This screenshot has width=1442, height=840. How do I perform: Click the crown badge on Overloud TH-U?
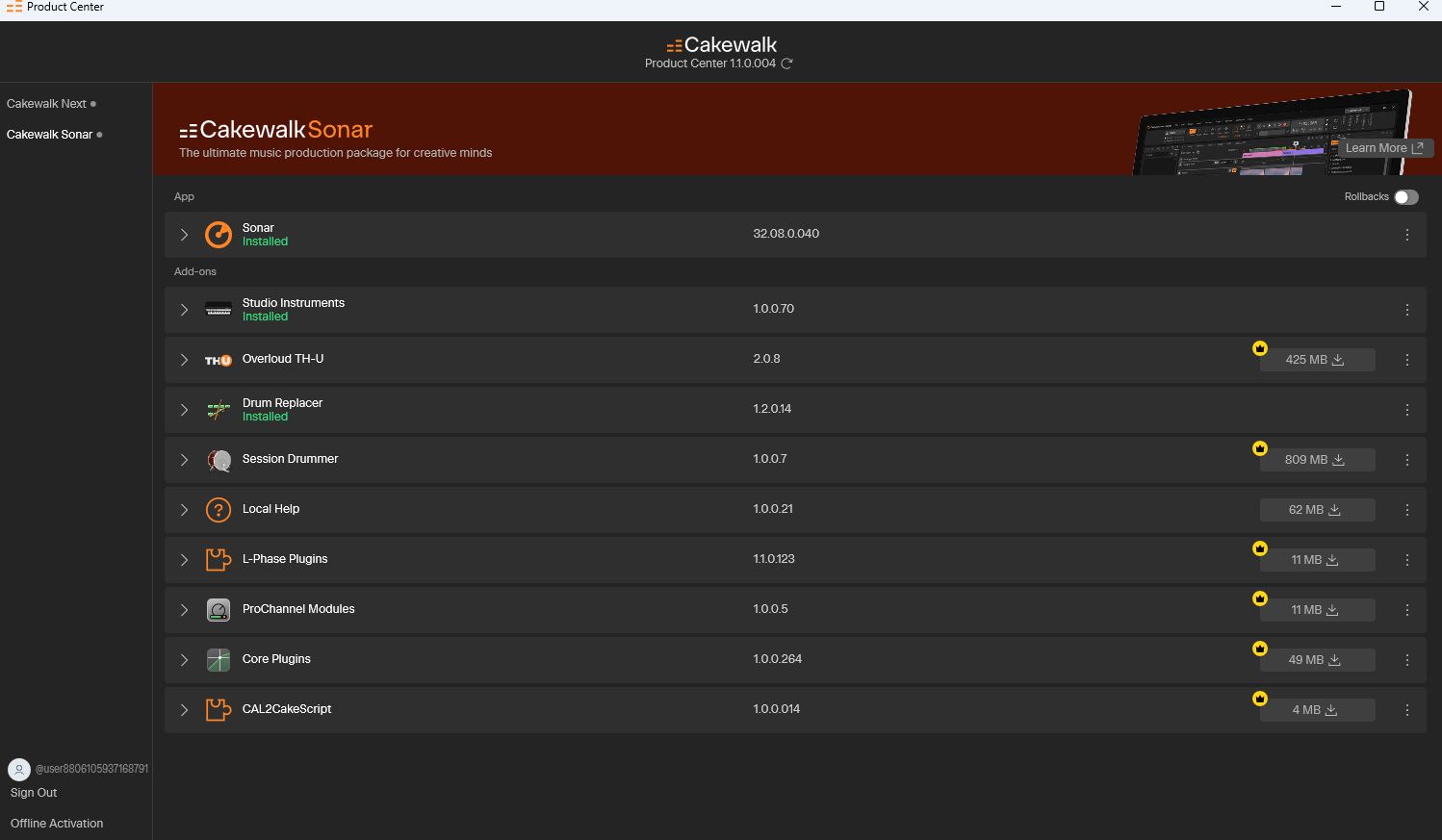click(x=1260, y=348)
